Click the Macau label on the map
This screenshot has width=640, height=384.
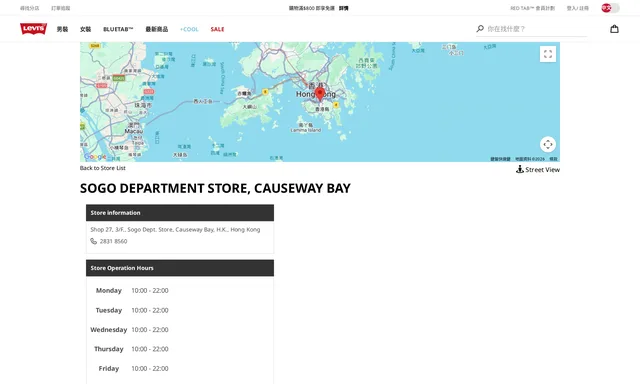click(133, 131)
